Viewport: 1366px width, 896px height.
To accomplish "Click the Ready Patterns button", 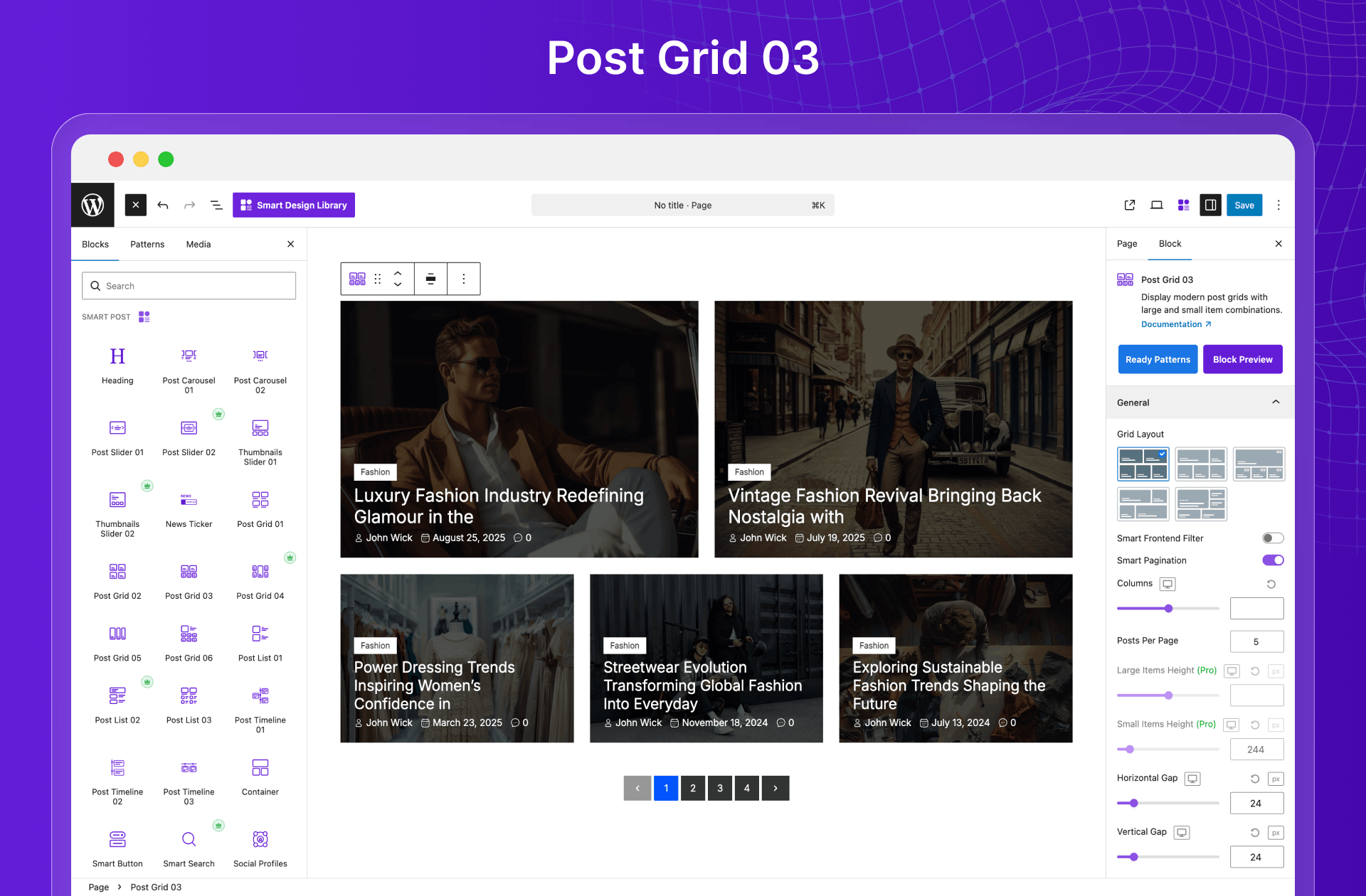I will pyautogui.click(x=1158, y=359).
